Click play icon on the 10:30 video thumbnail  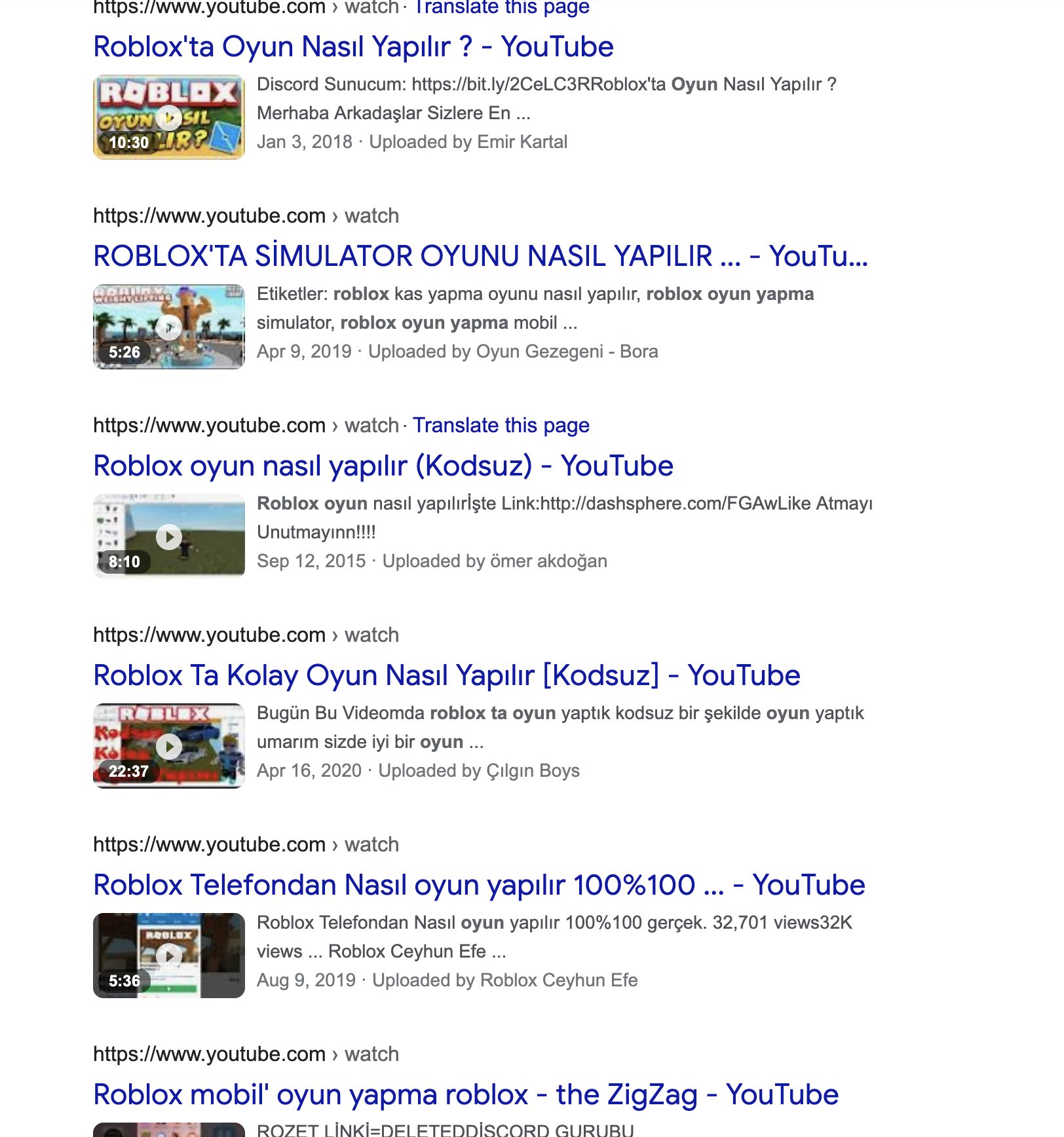169,117
